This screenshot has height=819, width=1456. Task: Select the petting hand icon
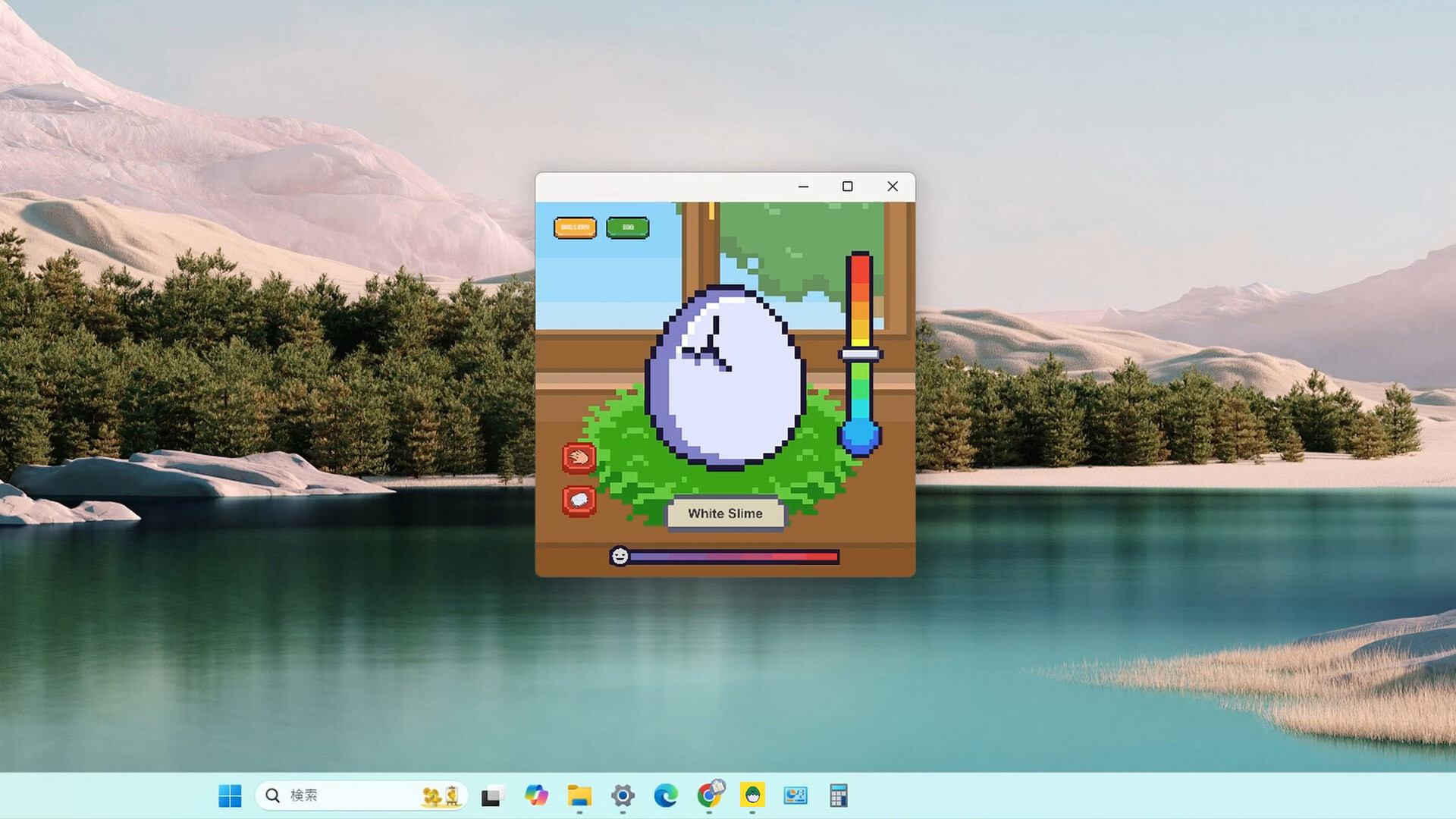click(579, 457)
